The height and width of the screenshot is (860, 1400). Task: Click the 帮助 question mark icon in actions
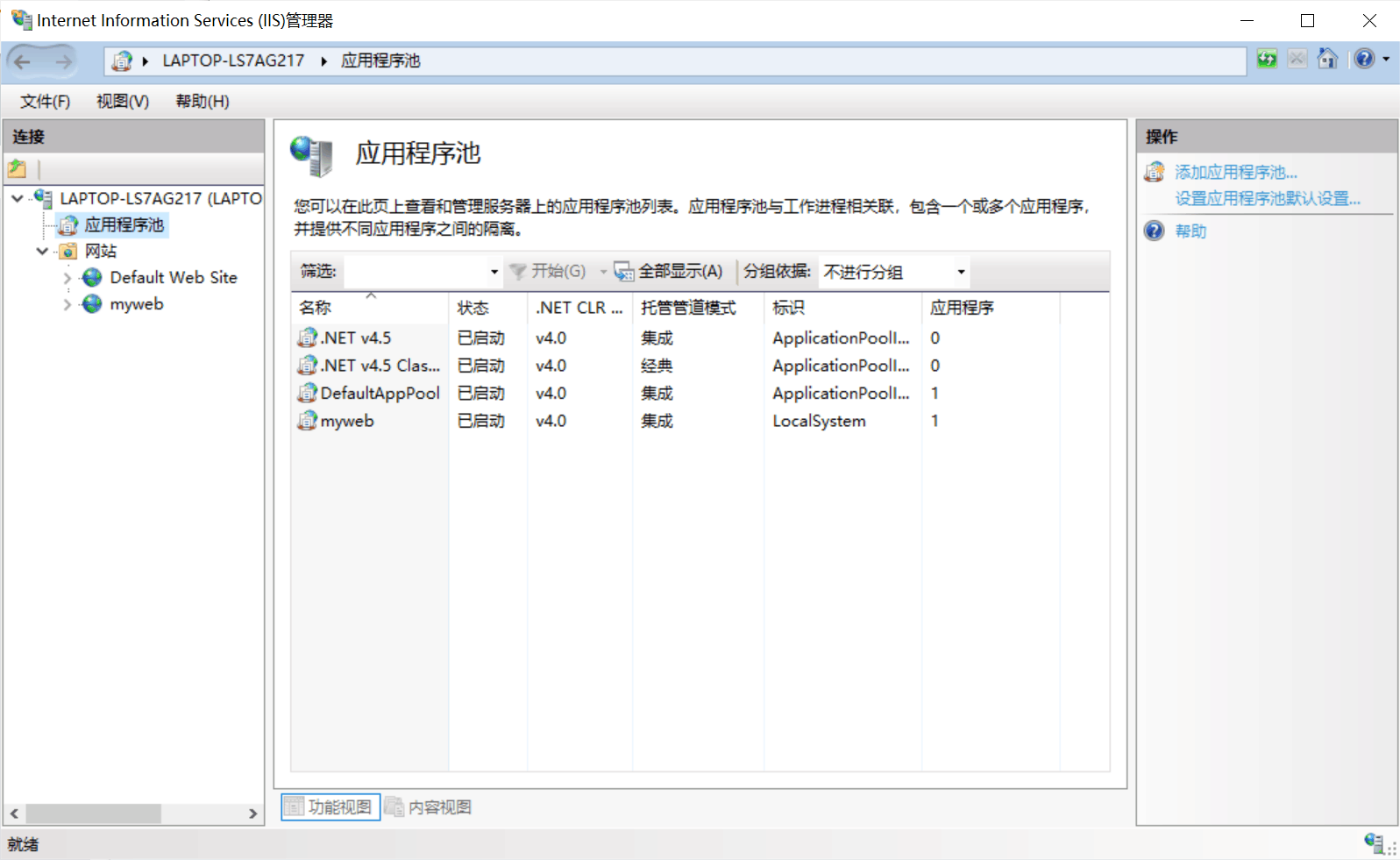pyautogui.click(x=1155, y=231)
